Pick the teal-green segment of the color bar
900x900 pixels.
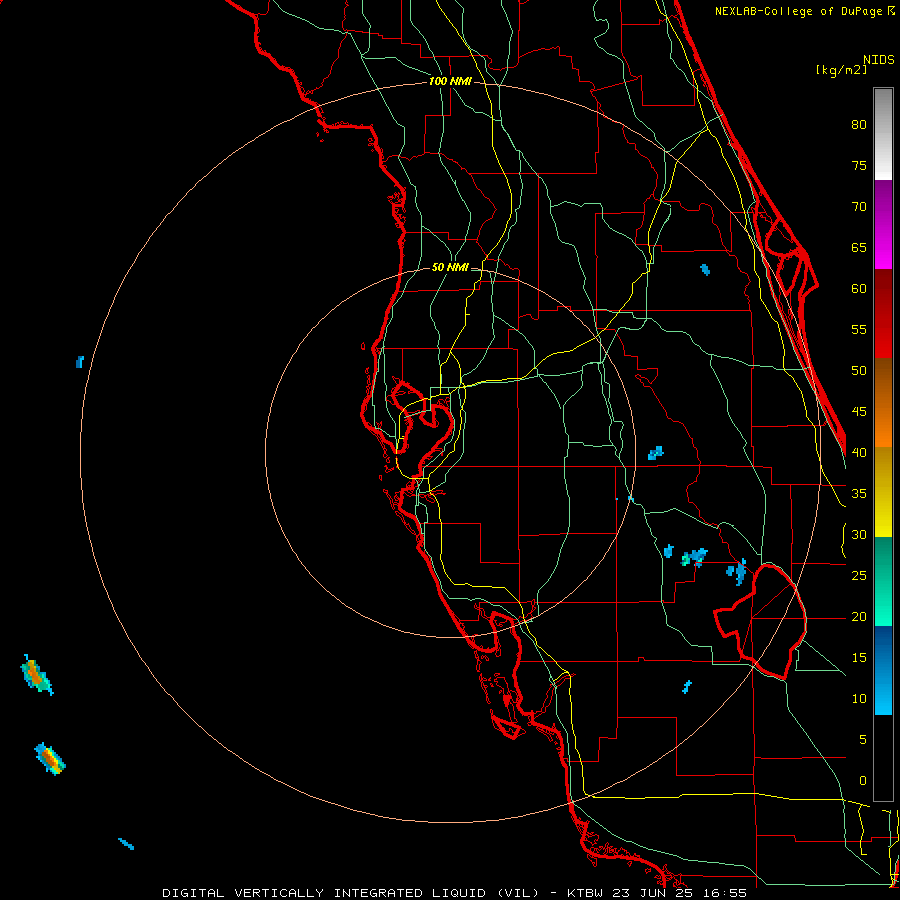[883, 581]
